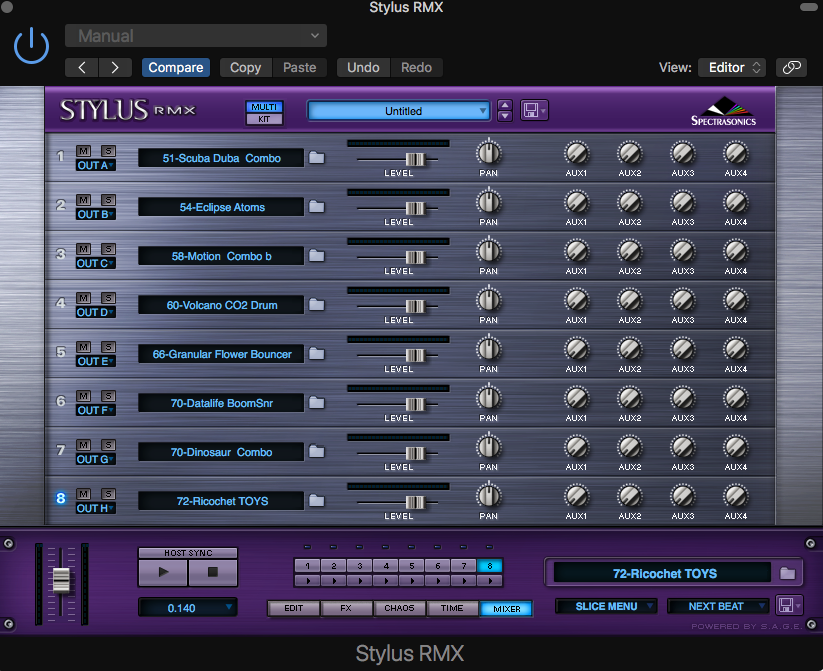This screenshot has height=671, width=823.
Task: Click the Paste button
Action: click(300, 67)
